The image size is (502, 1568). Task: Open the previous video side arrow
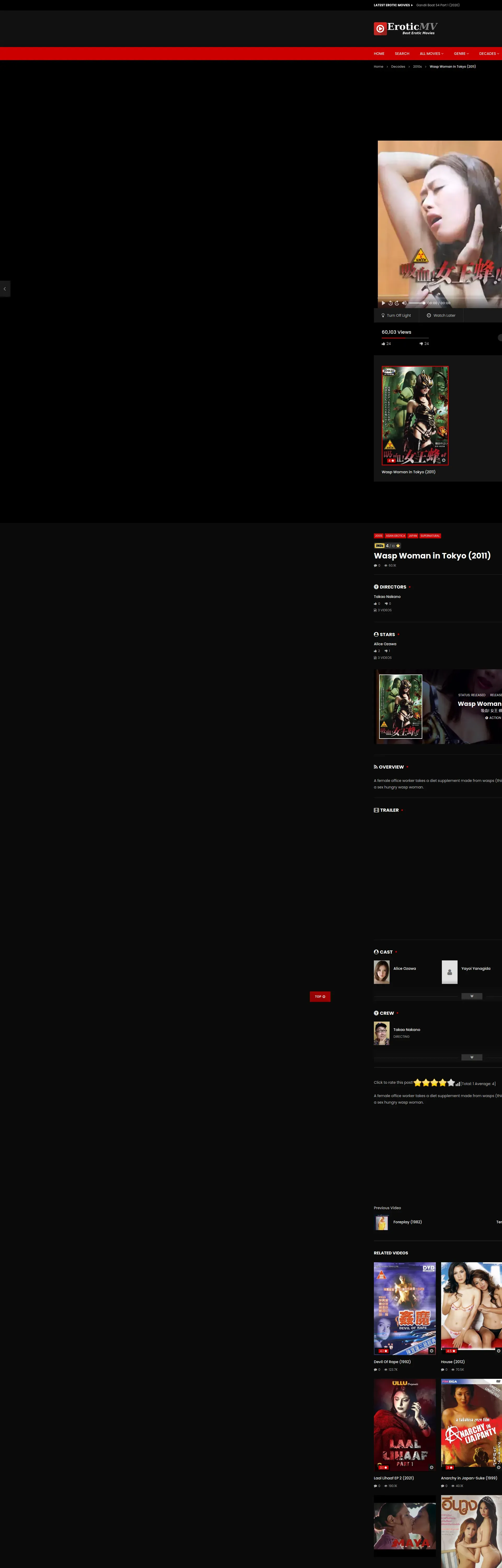5,289
